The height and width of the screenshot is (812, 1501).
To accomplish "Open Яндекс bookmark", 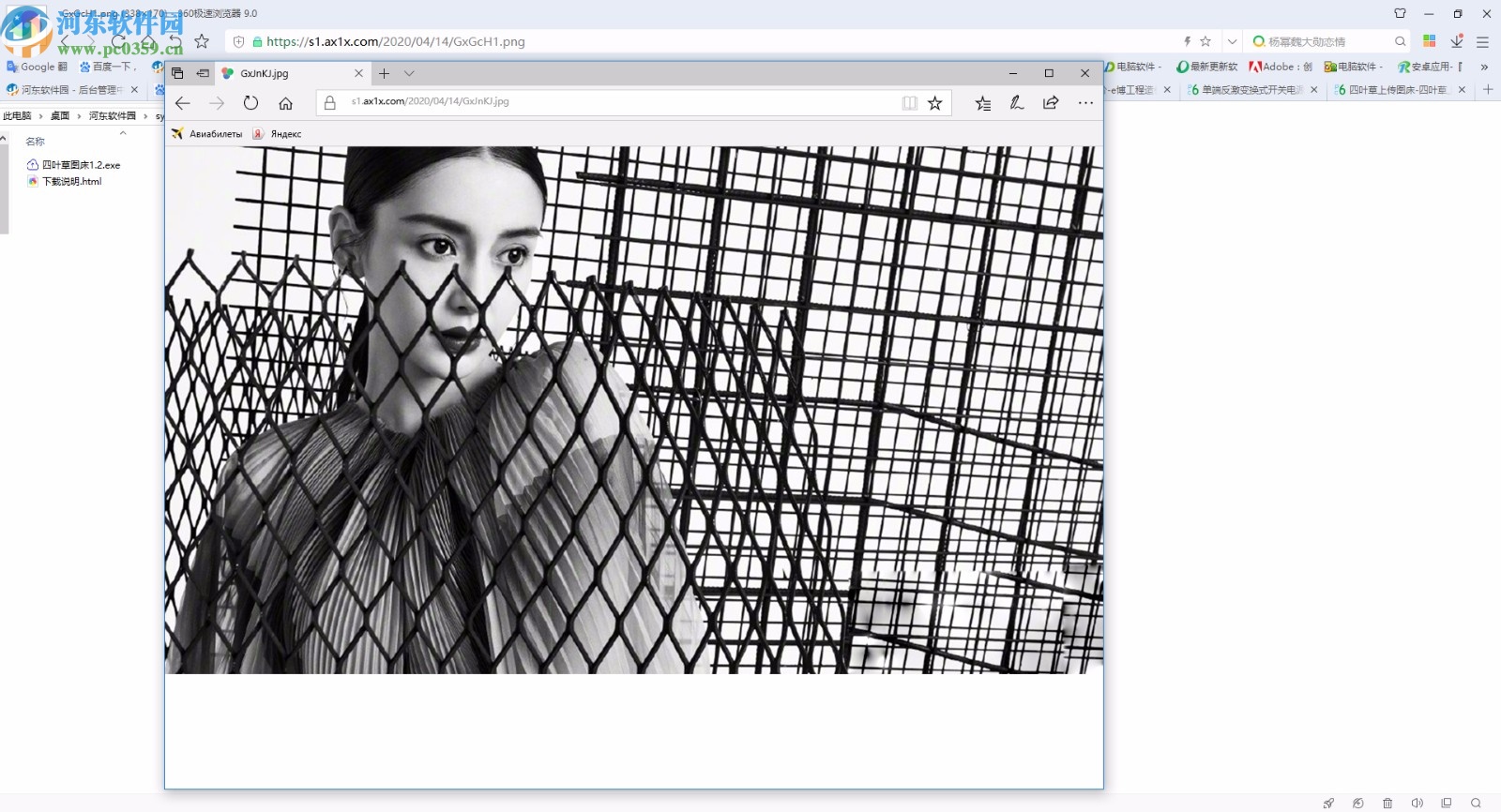I will coord(278,134).
